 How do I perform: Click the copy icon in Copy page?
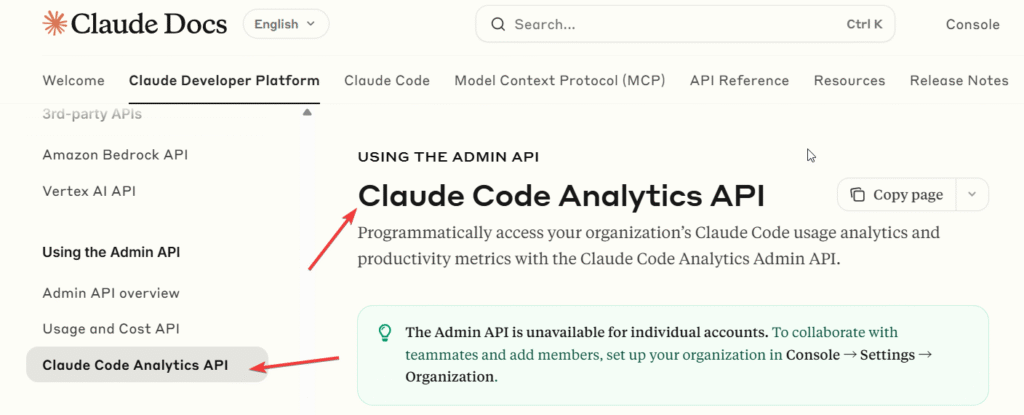tap(857, 195)
